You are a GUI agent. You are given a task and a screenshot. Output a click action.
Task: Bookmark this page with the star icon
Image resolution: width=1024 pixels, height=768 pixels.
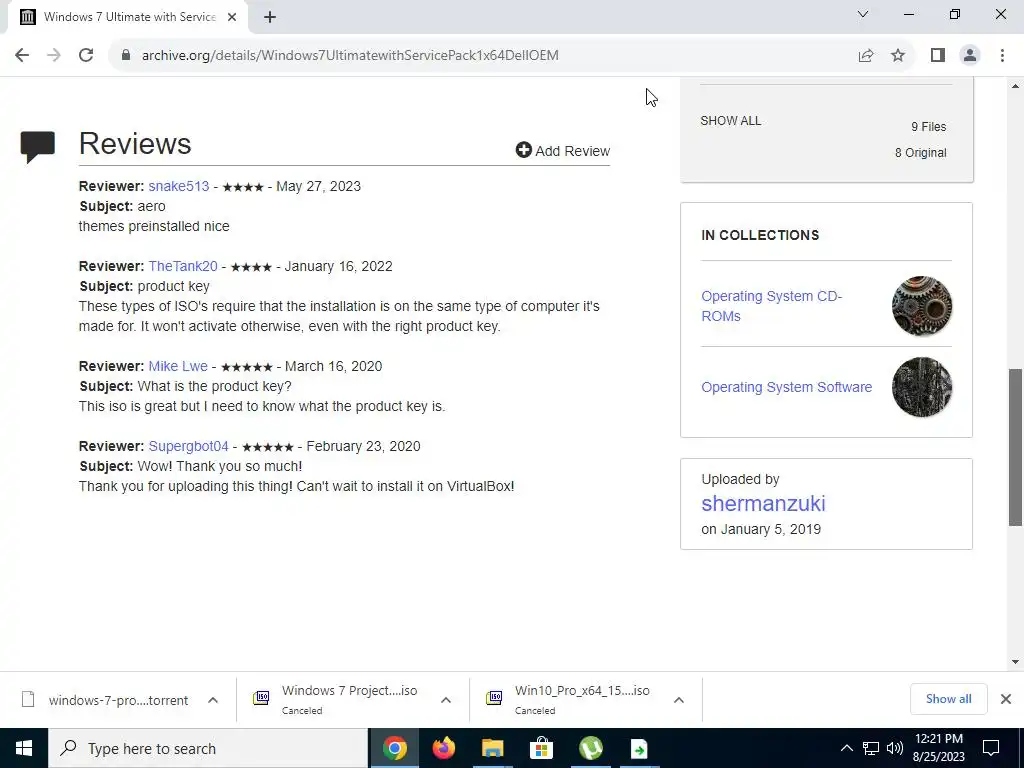898,56
